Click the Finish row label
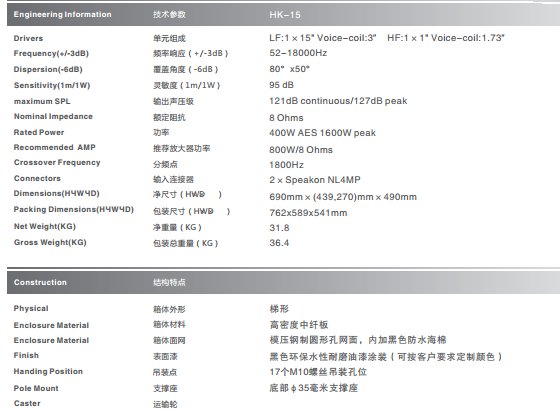Image resolution: width=560 pixels, height=409 pixels. coord(26,355)
